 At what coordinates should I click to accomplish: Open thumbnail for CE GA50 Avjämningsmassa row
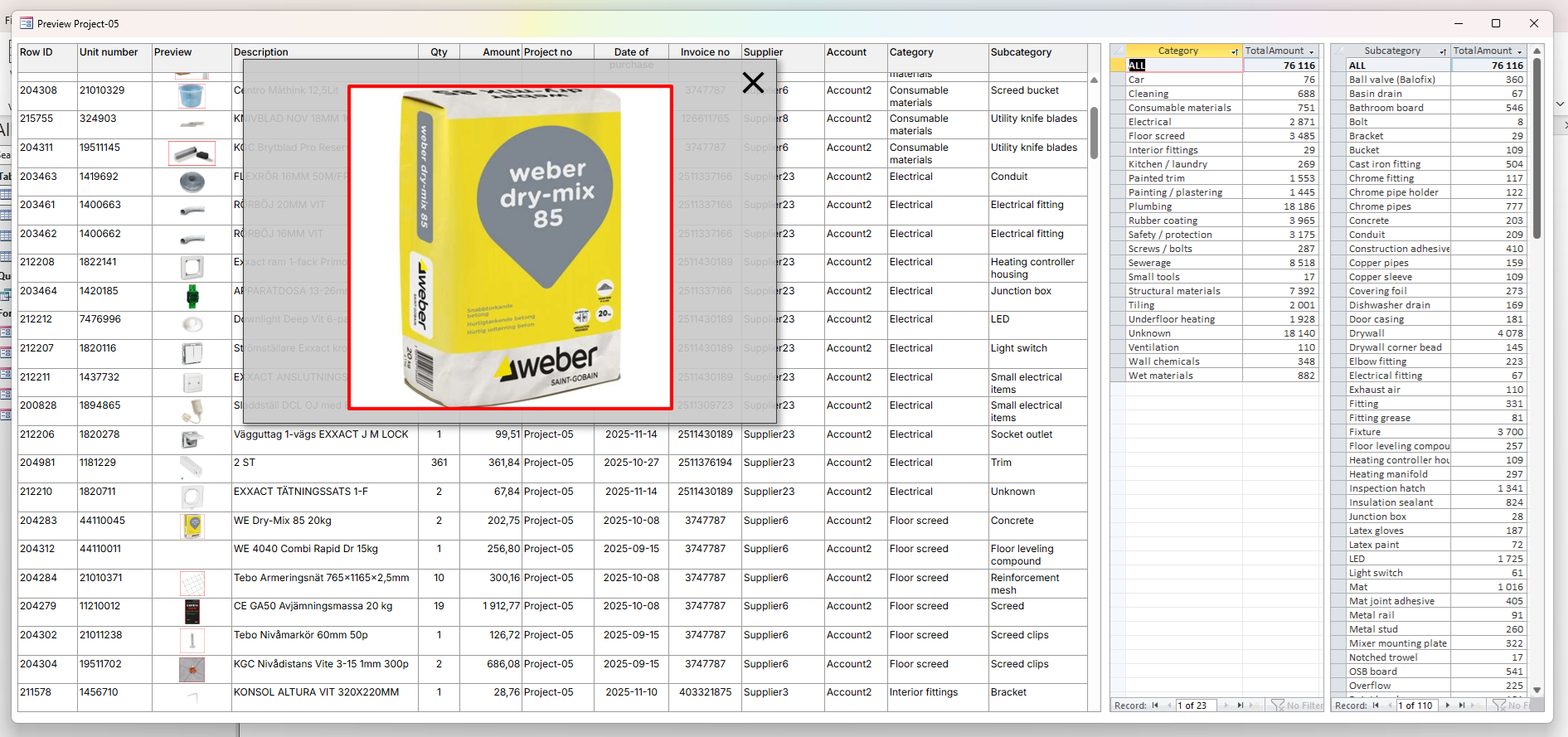pyautogui.click(x=192, y=611)
